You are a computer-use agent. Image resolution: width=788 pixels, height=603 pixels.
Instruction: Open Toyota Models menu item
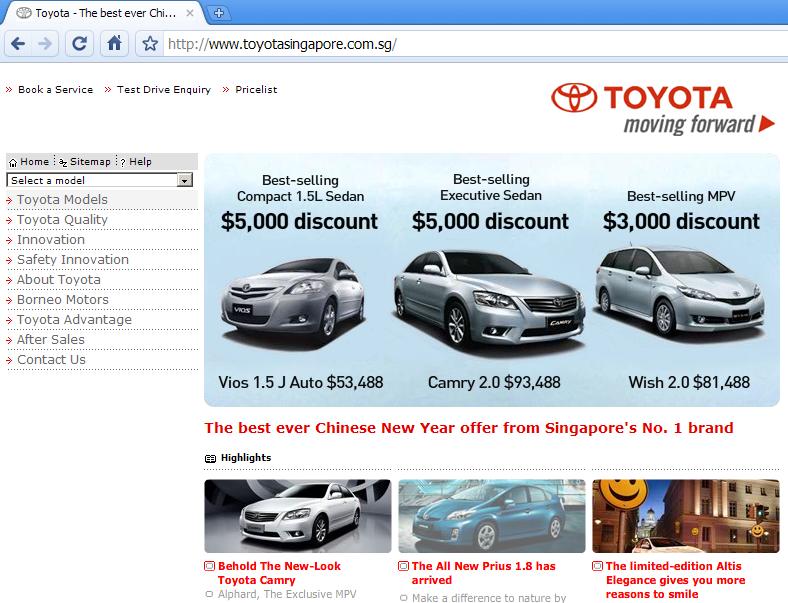62,199
